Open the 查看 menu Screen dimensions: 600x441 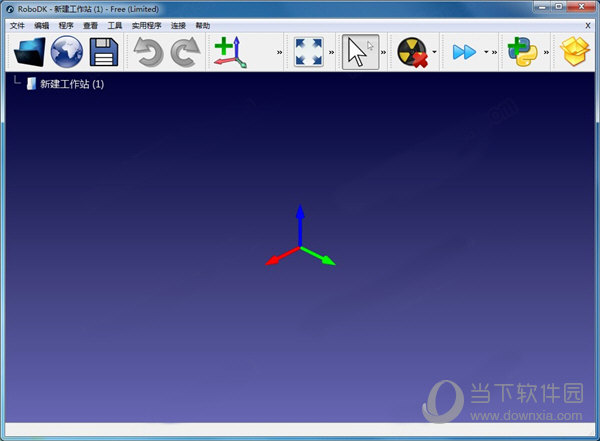[x=90, y=26]
